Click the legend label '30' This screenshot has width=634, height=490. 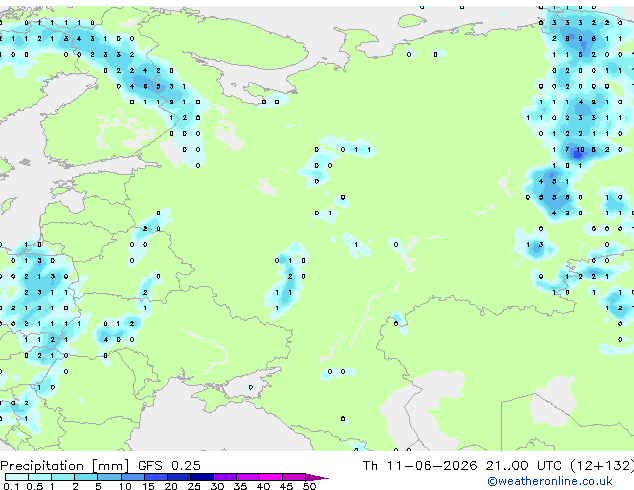tap(217, 486)
